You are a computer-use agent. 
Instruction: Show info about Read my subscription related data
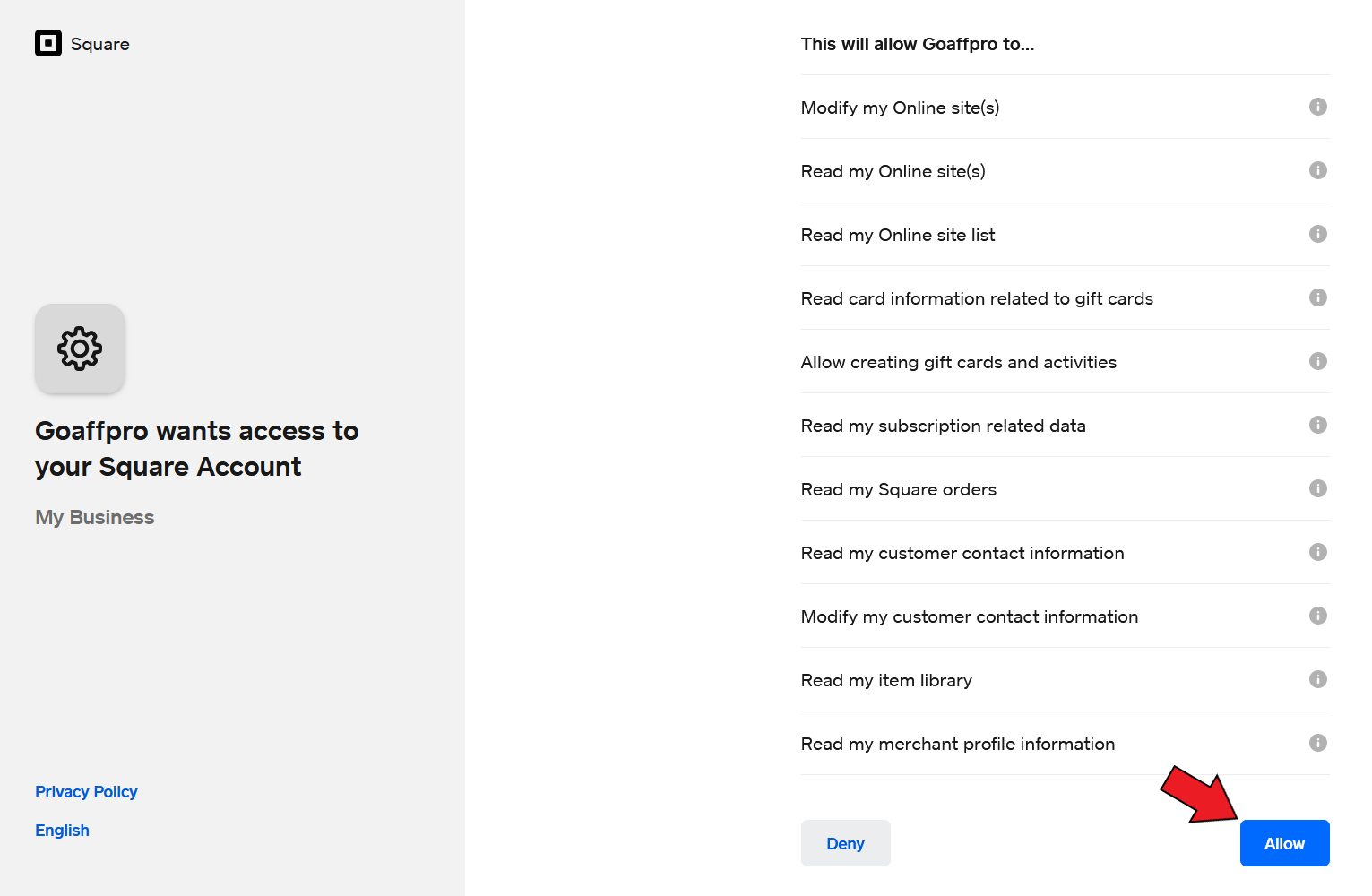1317,425
